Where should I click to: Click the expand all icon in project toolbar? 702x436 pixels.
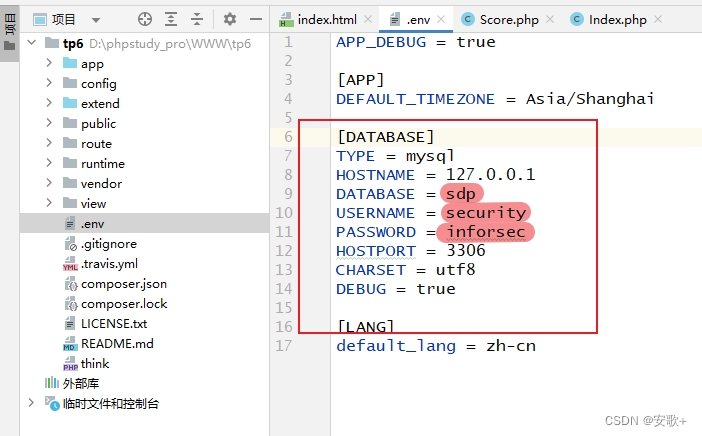tap(171, 19)
